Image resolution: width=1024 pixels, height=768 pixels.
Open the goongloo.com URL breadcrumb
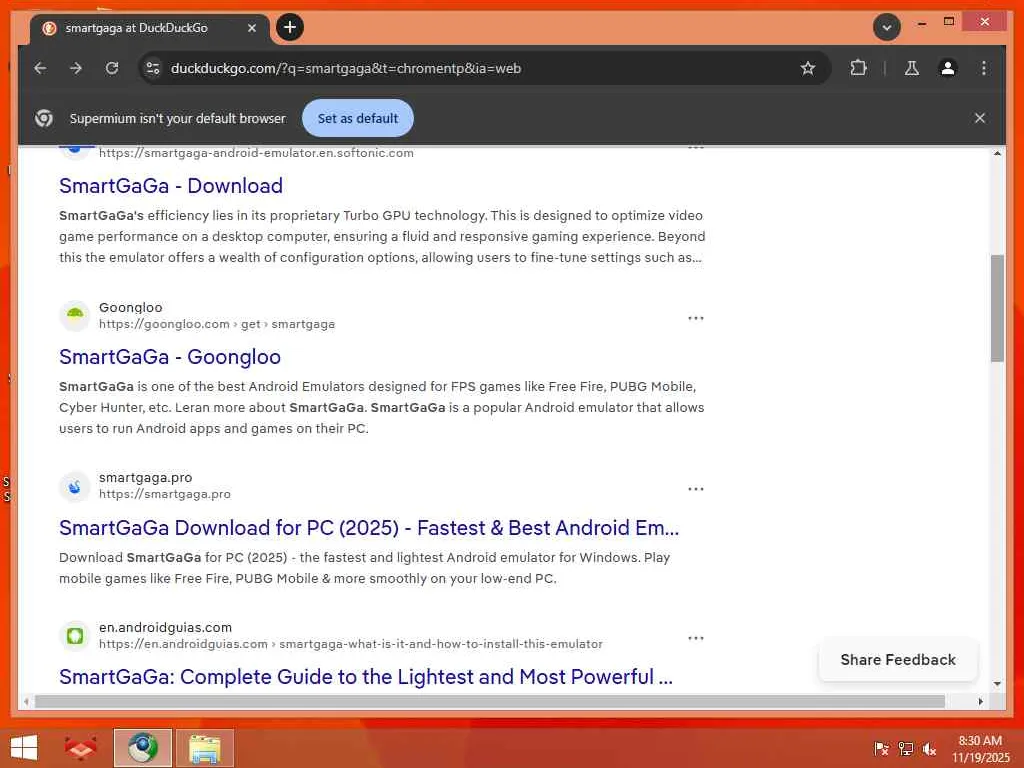(x=217, y=324)
